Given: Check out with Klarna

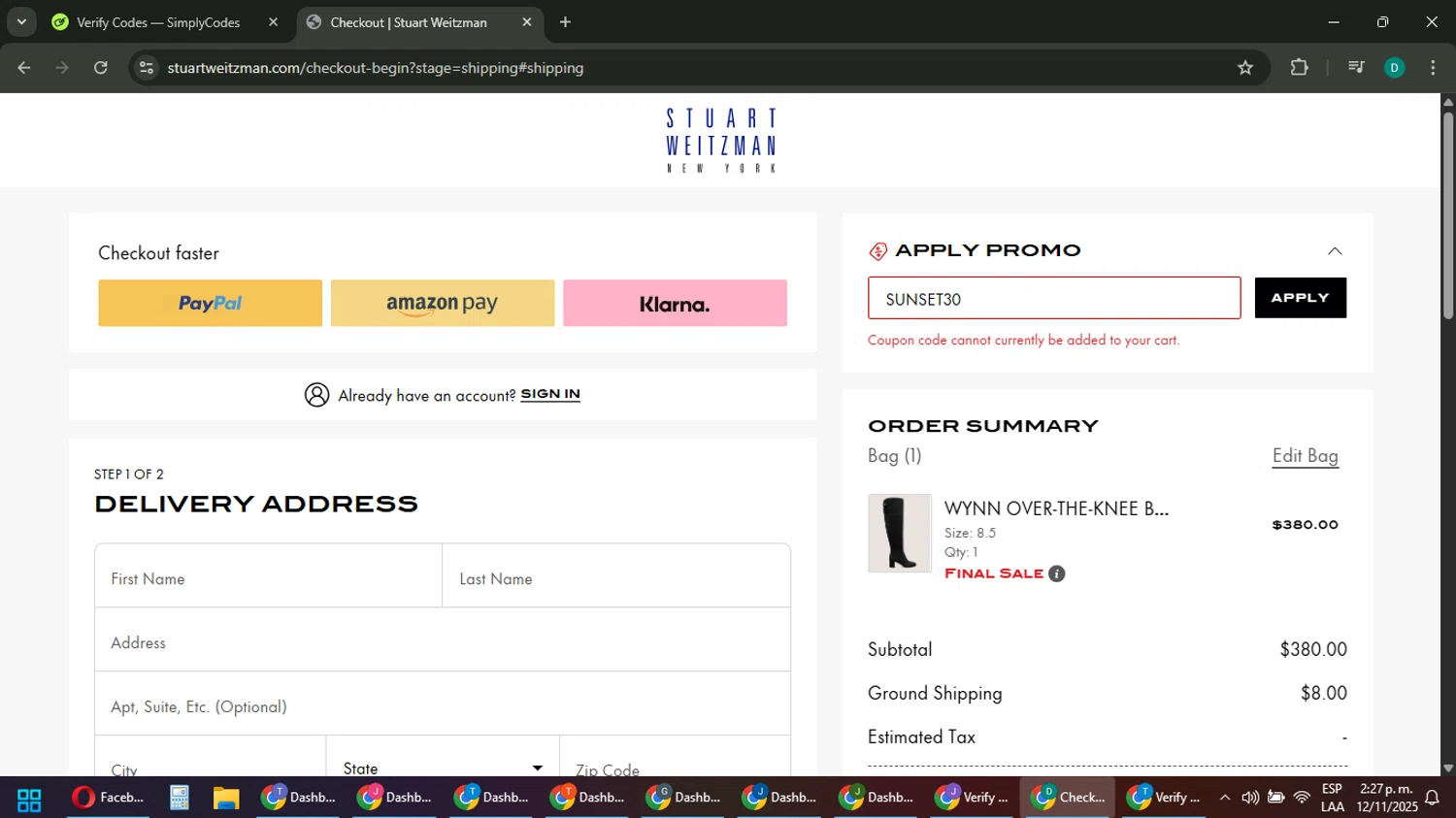Looking at the screenshot, I should pos(675,303).
